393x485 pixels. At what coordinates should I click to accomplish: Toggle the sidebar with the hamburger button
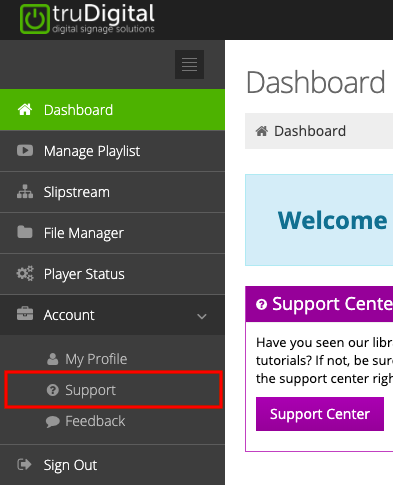[189, 64]
